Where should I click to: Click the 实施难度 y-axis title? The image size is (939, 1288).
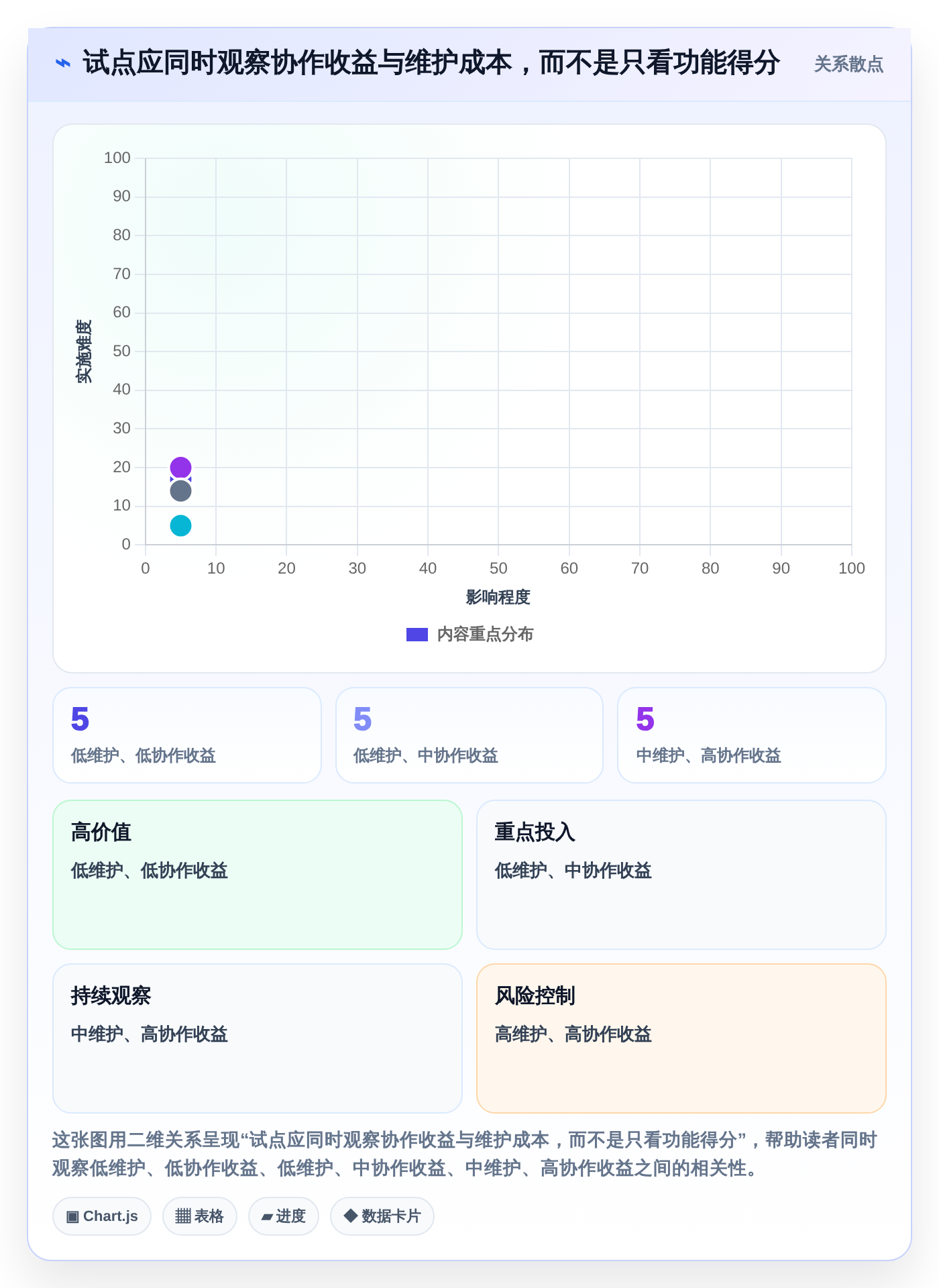pos(84,351)
